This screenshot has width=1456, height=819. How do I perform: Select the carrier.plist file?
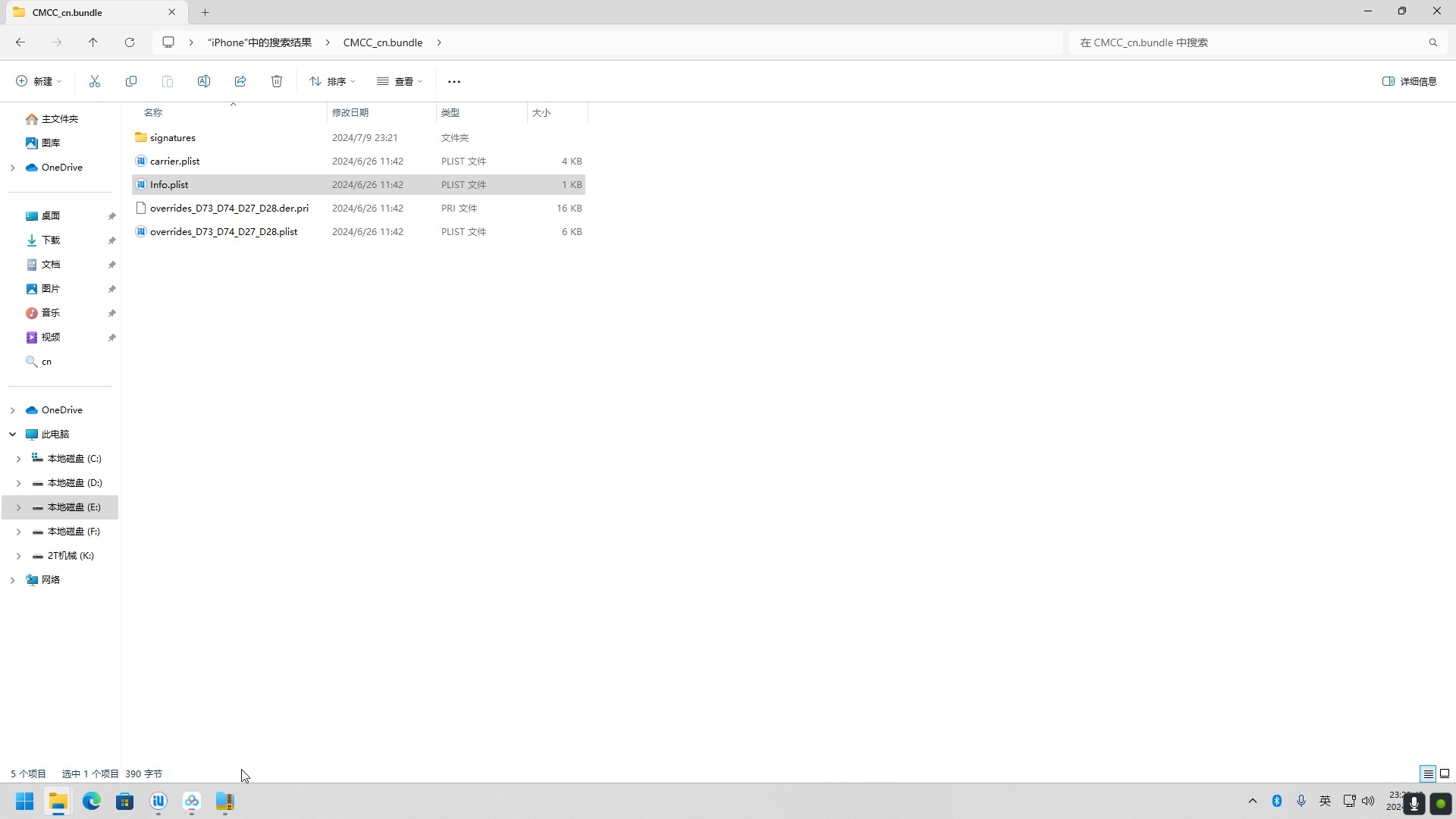click(359, 161)
